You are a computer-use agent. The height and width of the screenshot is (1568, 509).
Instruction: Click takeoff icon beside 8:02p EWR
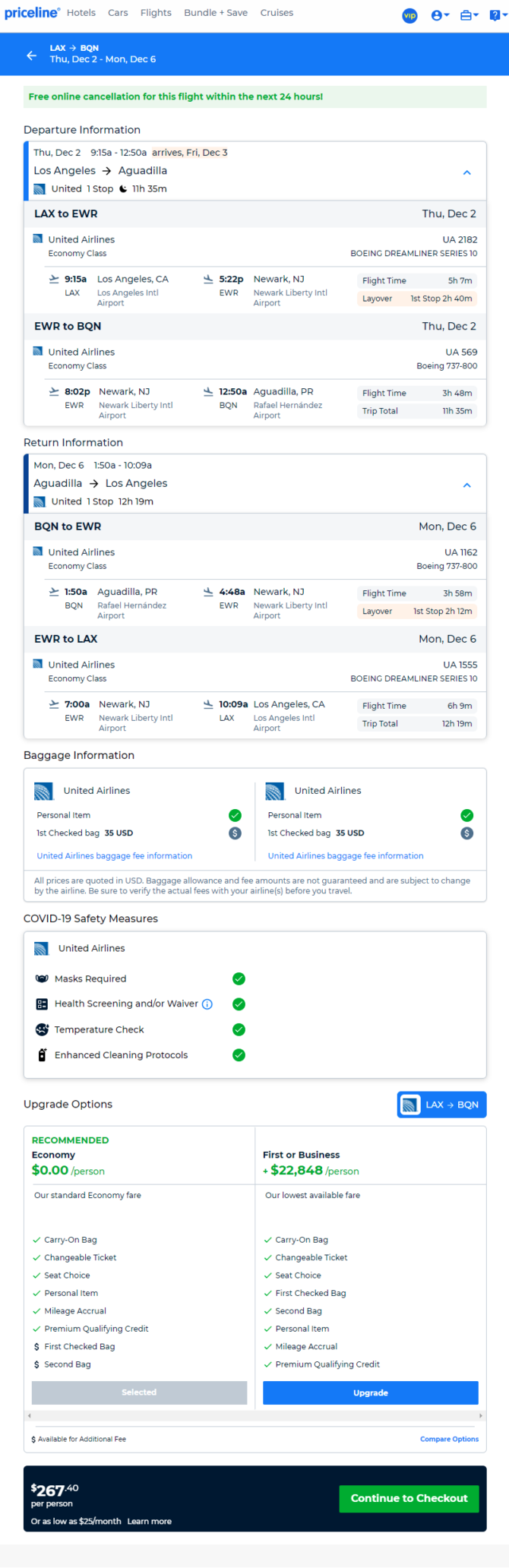(54, 392)
